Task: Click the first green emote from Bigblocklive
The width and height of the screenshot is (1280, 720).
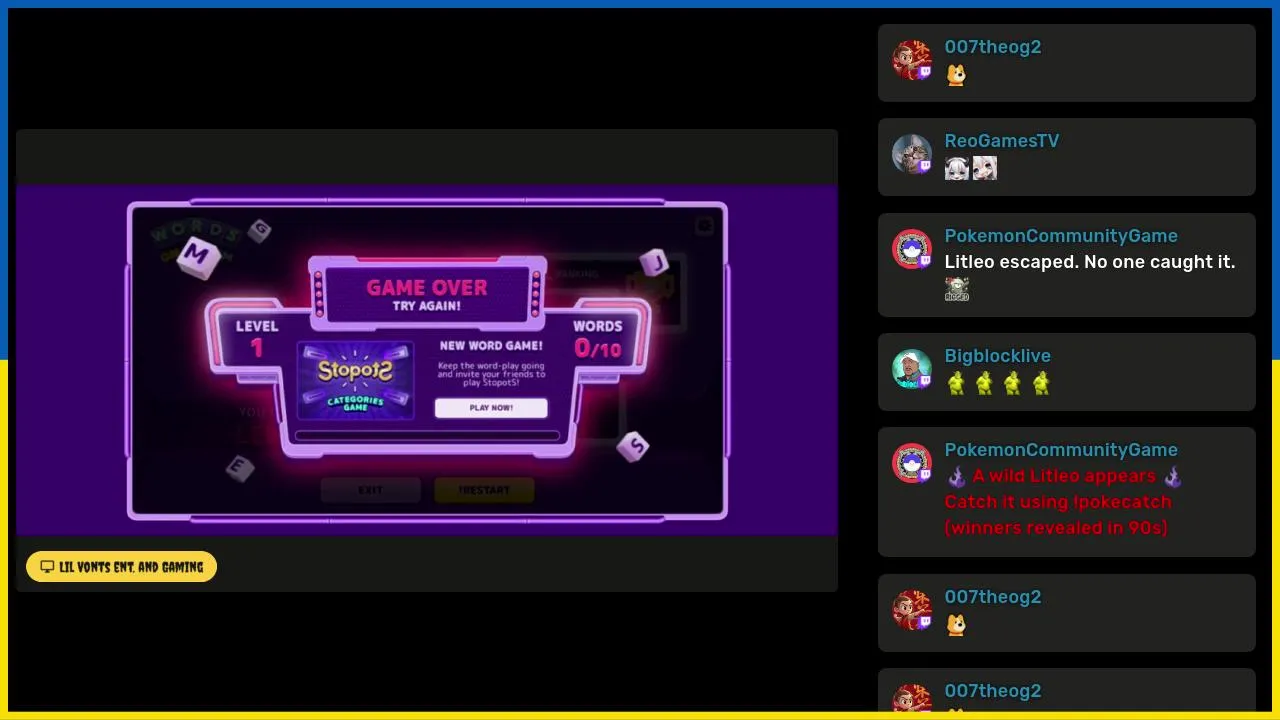Action: [957, 383]
